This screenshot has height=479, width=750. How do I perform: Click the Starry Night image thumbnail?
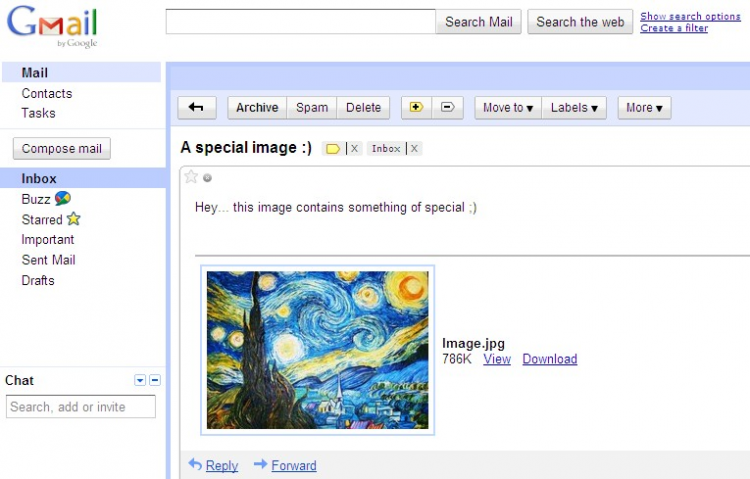click(318, 350)
